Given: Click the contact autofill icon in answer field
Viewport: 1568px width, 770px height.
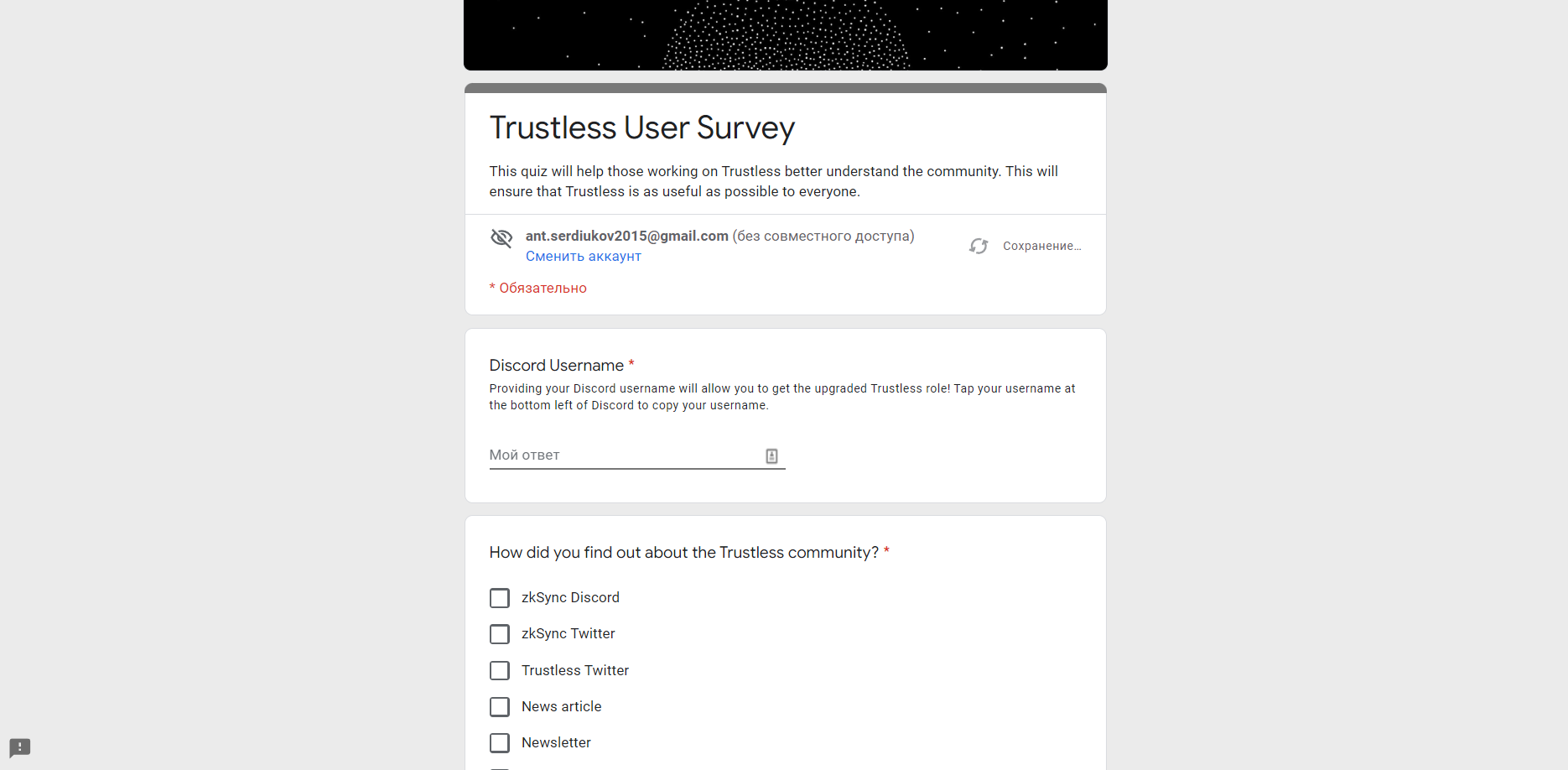Looking at the screenshot, I should coord(771,456).
